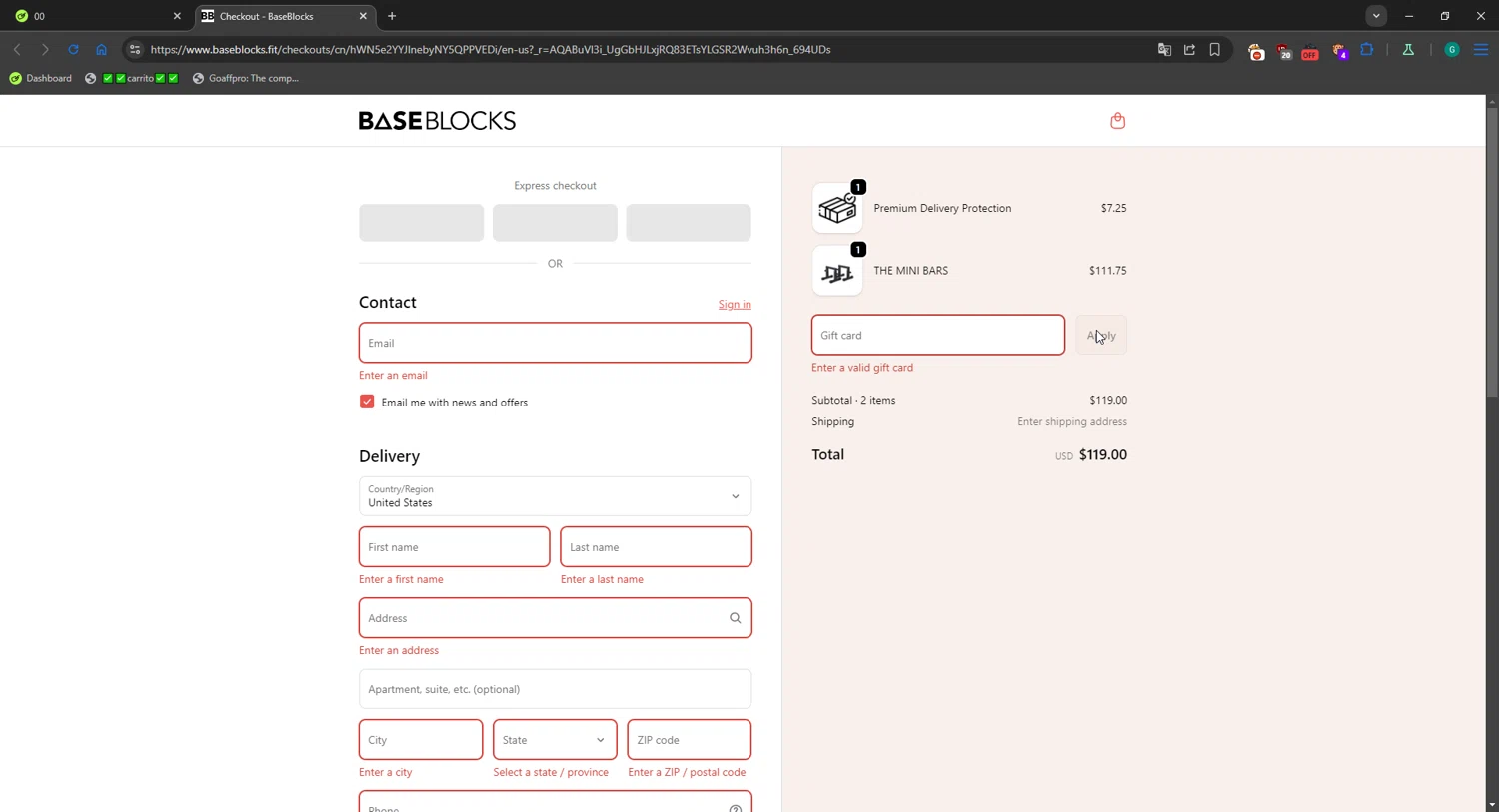This screenshot has height=812, width=1499.
Task: Open the cookie extension with badge 4
Action: (x=1339, y=51)
